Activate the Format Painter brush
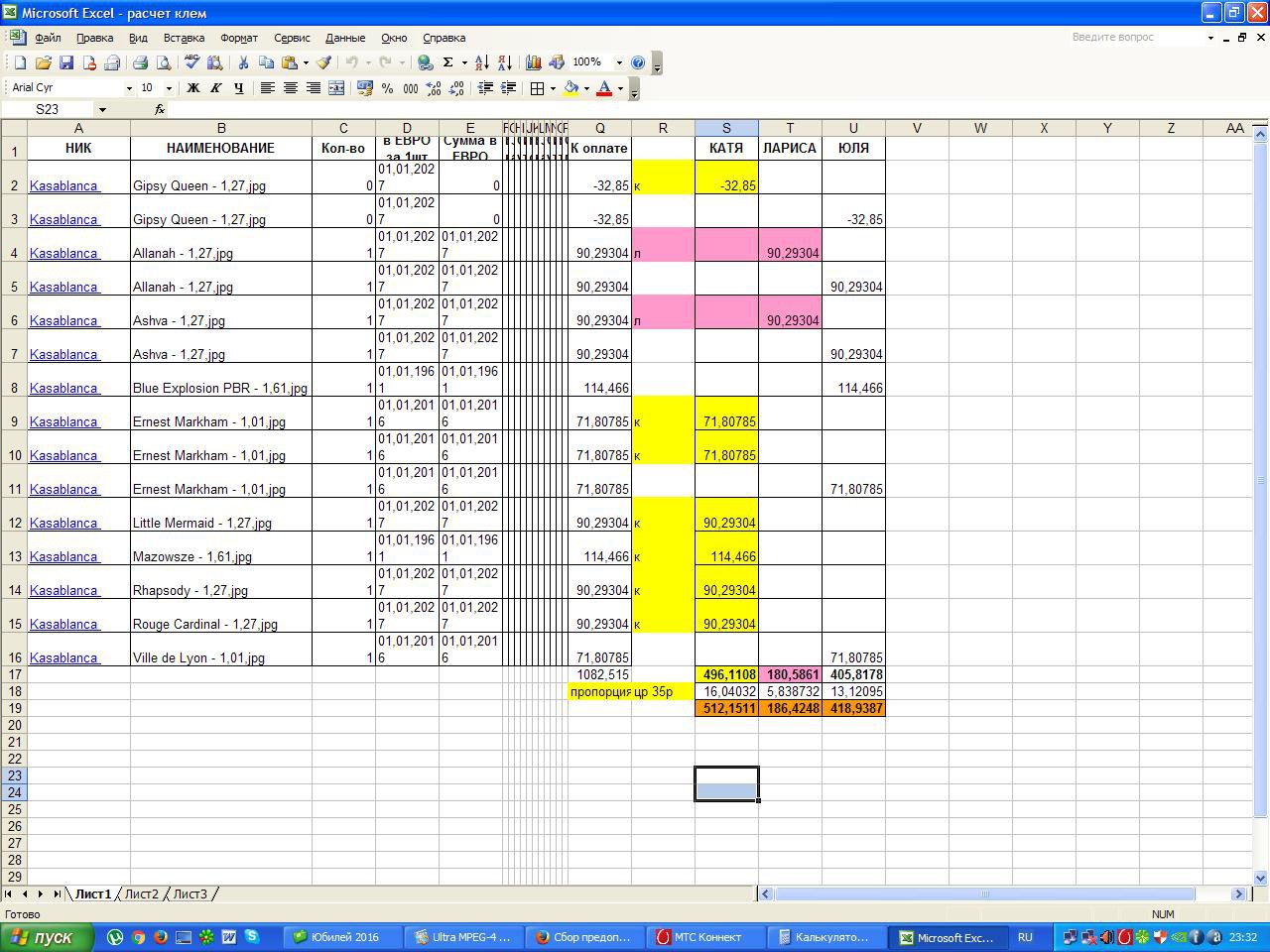The image size is (1270, 952). 323,62
